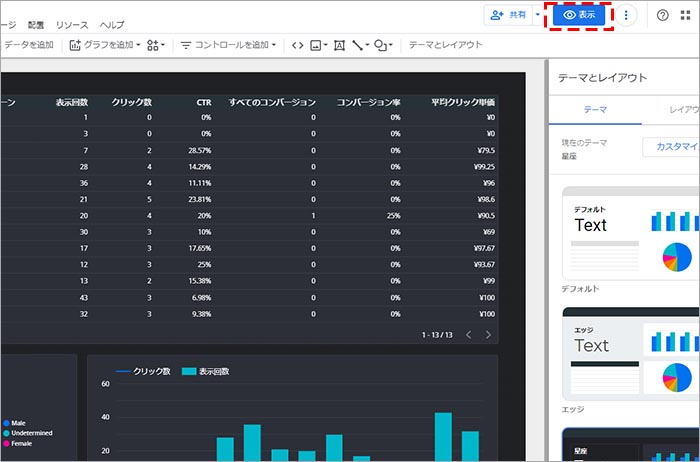Open the リソース menu
The width and height of the screenshot is (700, 462).
point(72,24)
